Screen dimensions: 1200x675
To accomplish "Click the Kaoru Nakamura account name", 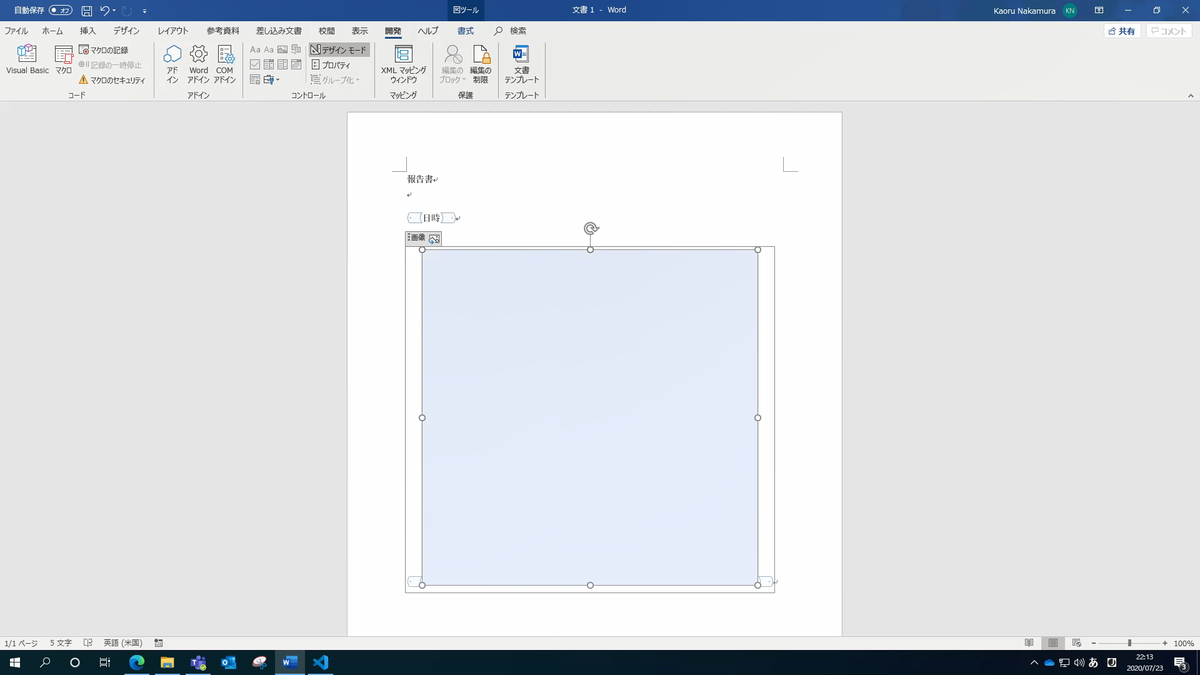I will 1023,10.
